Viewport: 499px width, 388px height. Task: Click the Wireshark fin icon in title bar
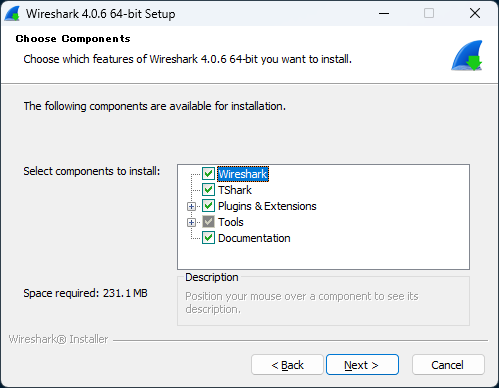coord(12,14)
